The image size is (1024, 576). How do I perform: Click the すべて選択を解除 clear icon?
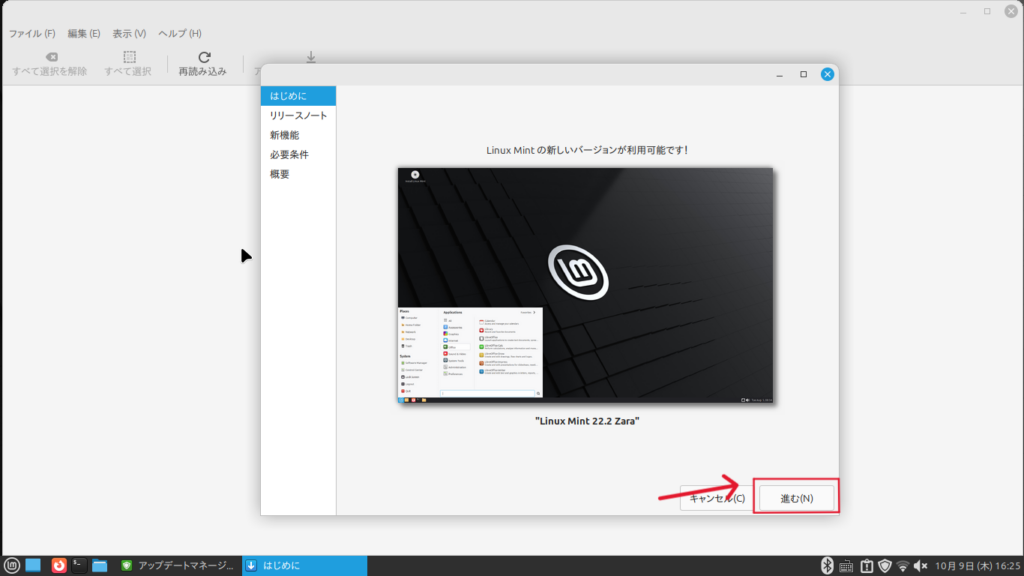[x=50, y=58]
